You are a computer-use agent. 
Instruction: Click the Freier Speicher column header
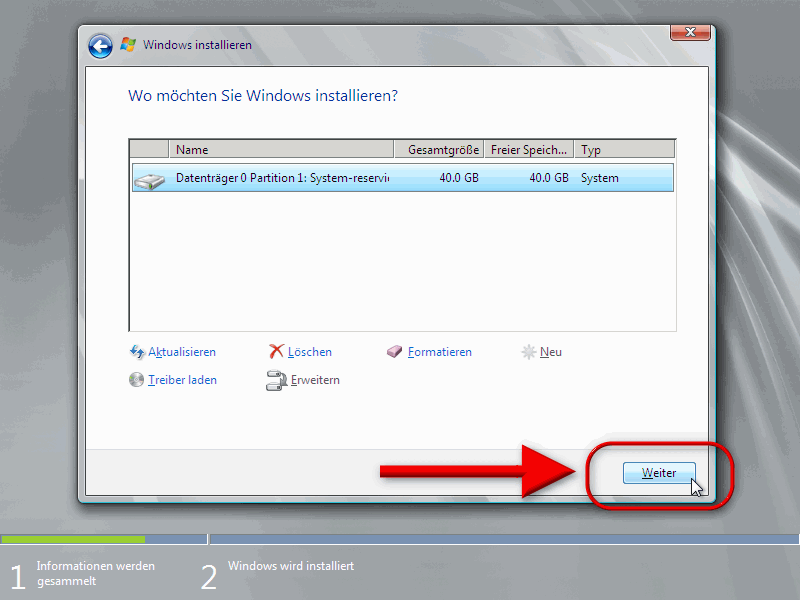[529, 150]
